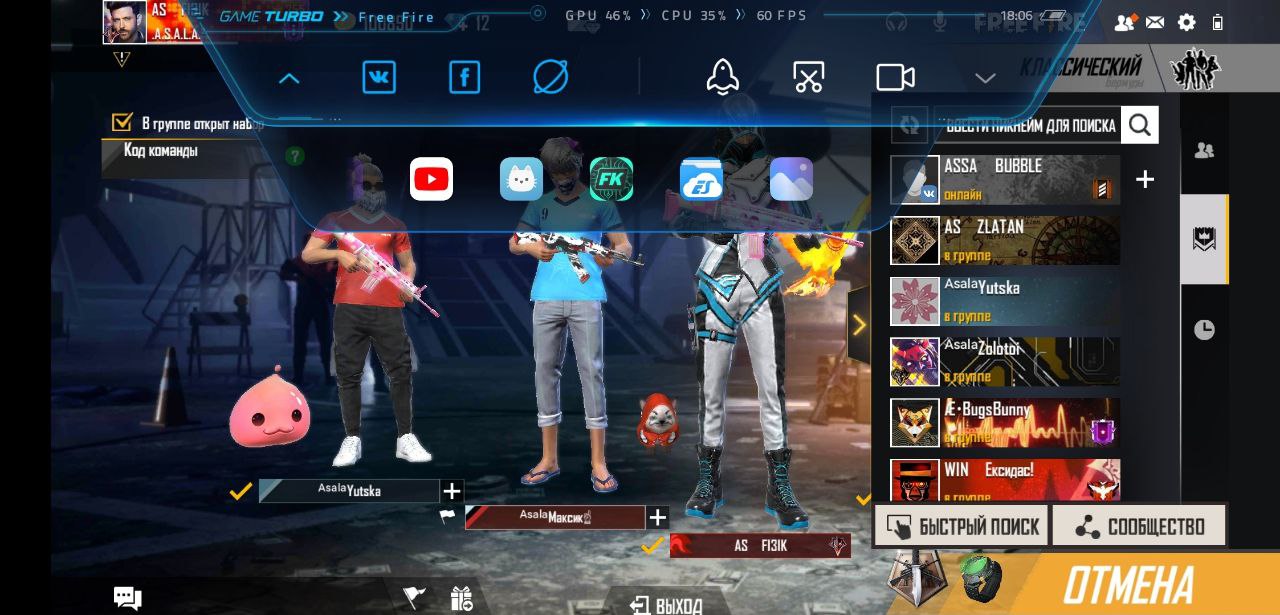Click the БЫСТРЫЙ ПОИСК button
The width and height of the screenshot is (1280, 615).
click(962, 526)
